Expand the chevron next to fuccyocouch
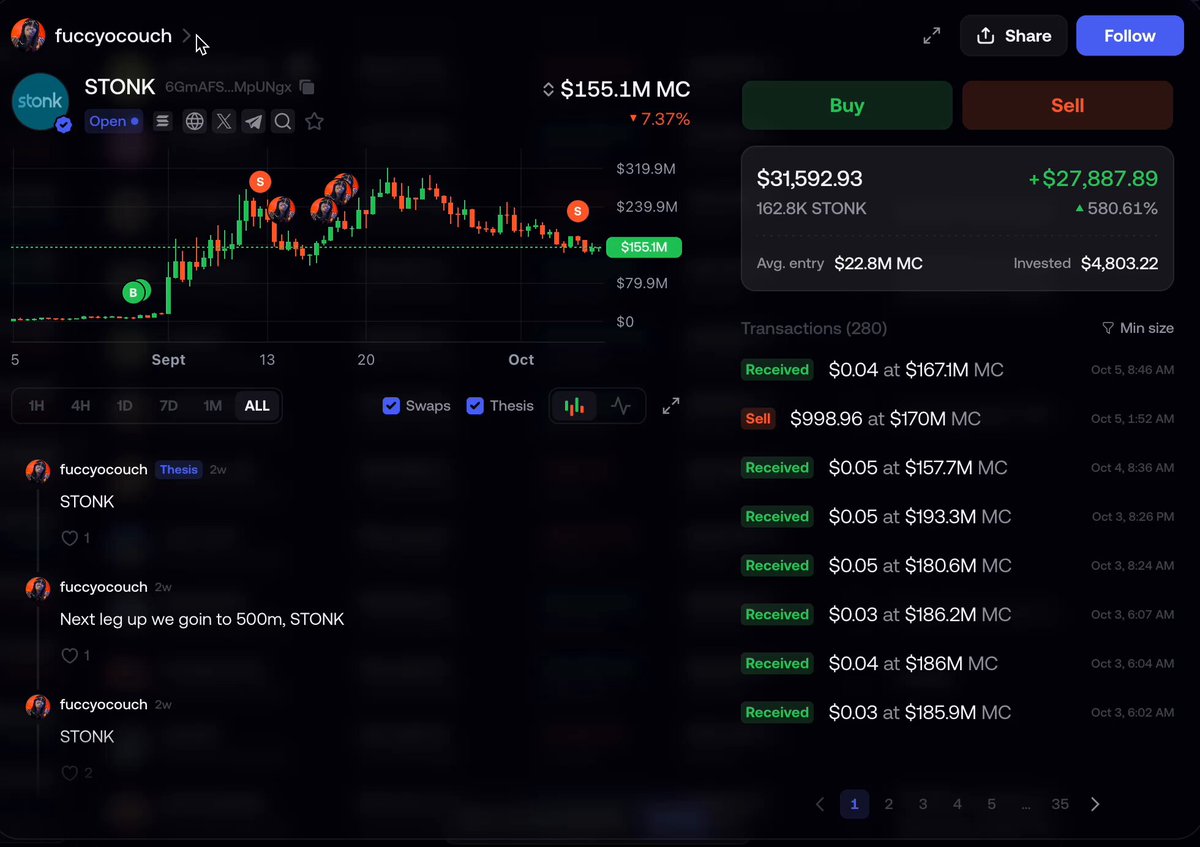This screenshot has width=1200, height=847. click(187, 36)
